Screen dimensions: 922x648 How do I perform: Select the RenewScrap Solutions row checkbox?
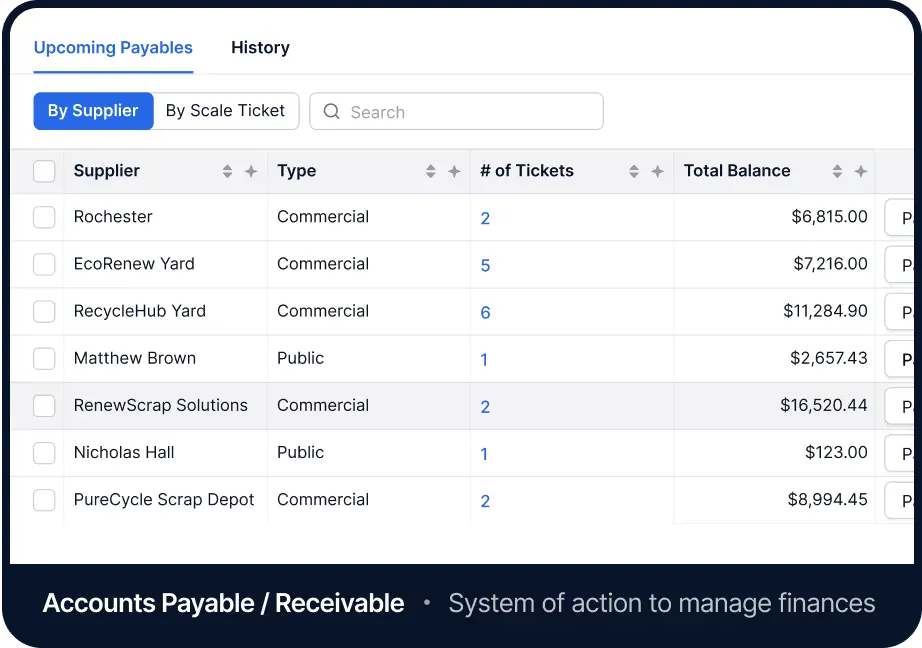[x=44, y=406]
